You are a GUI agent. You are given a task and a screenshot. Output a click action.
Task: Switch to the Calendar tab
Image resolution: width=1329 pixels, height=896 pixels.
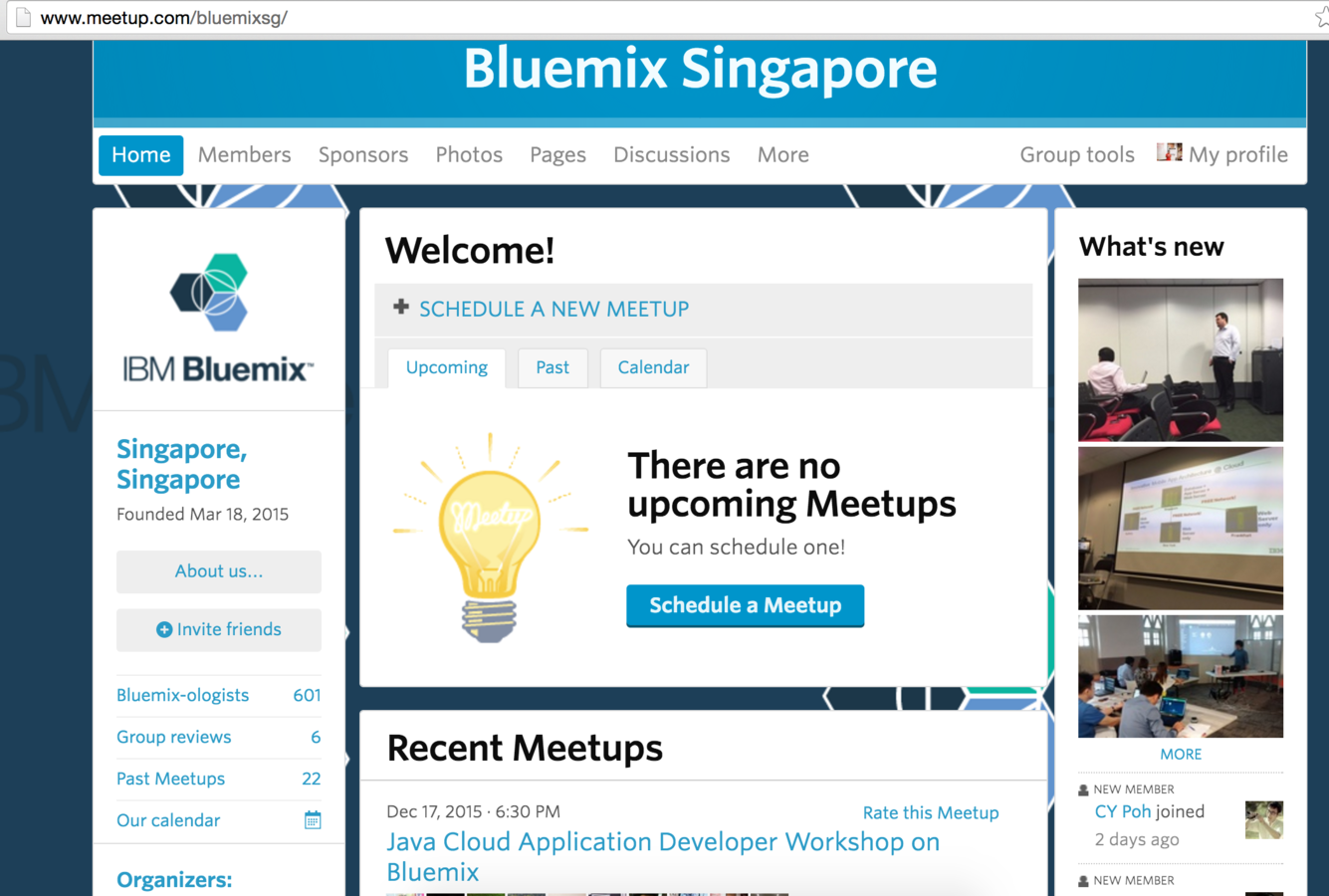click(x=653, y=367)
